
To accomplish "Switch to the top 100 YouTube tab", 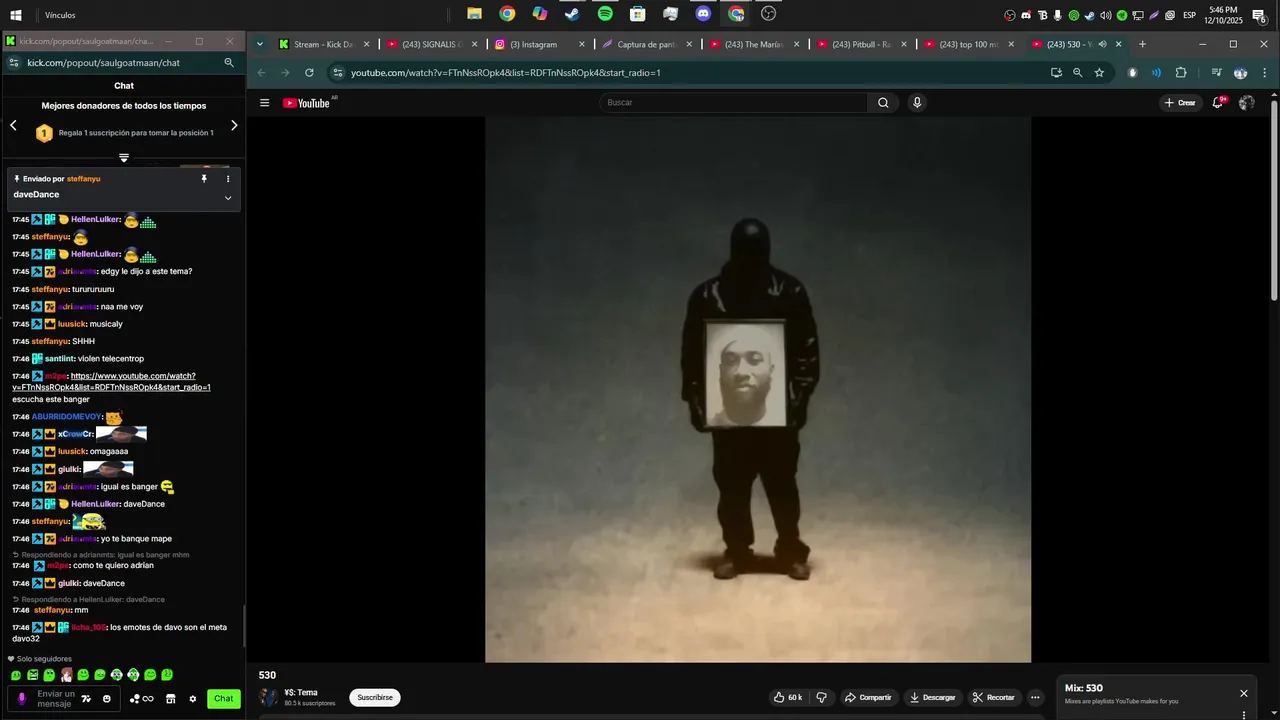I will click(x=968, y=44).
